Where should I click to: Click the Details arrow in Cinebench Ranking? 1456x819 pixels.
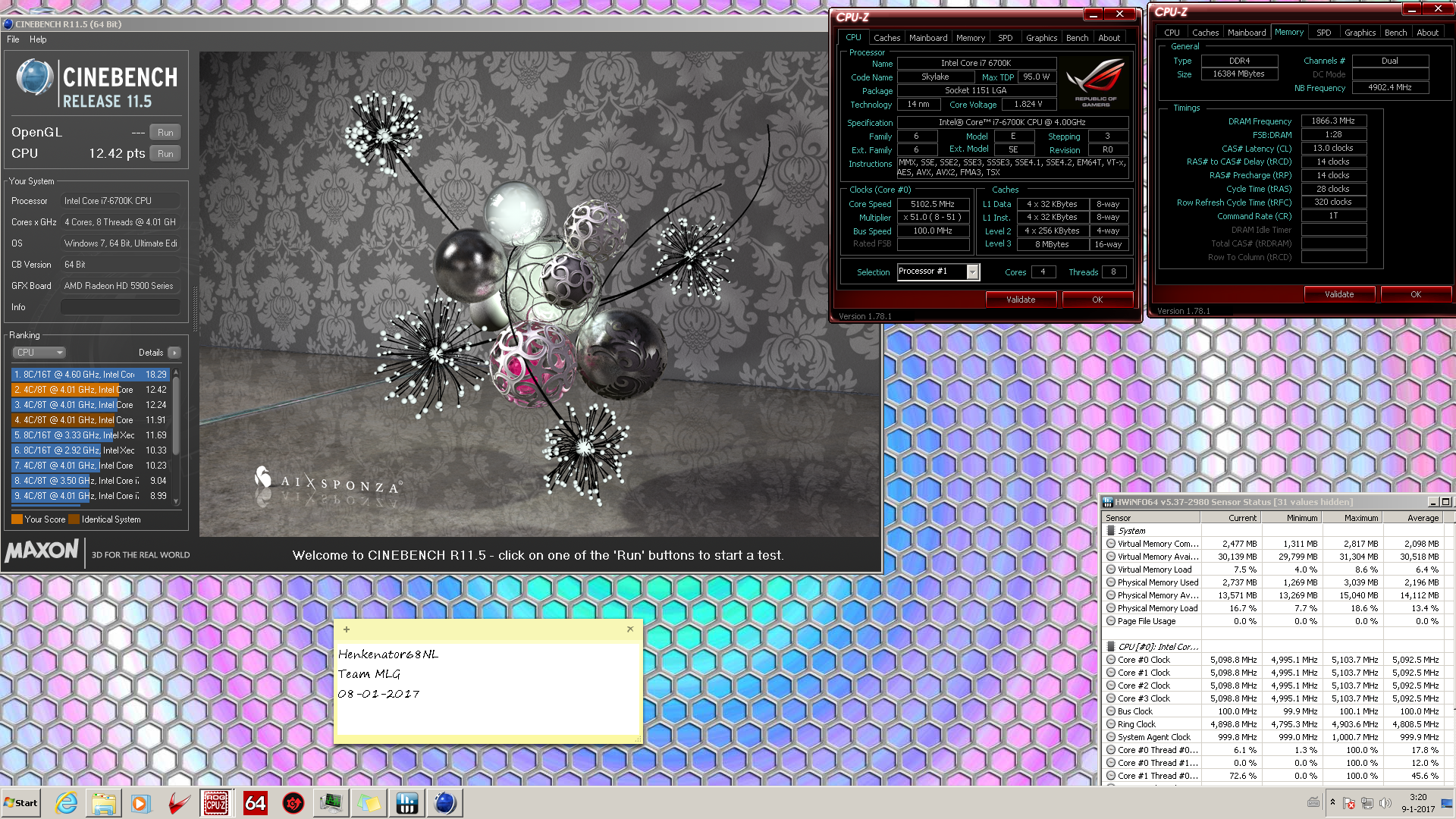[174, 353]
